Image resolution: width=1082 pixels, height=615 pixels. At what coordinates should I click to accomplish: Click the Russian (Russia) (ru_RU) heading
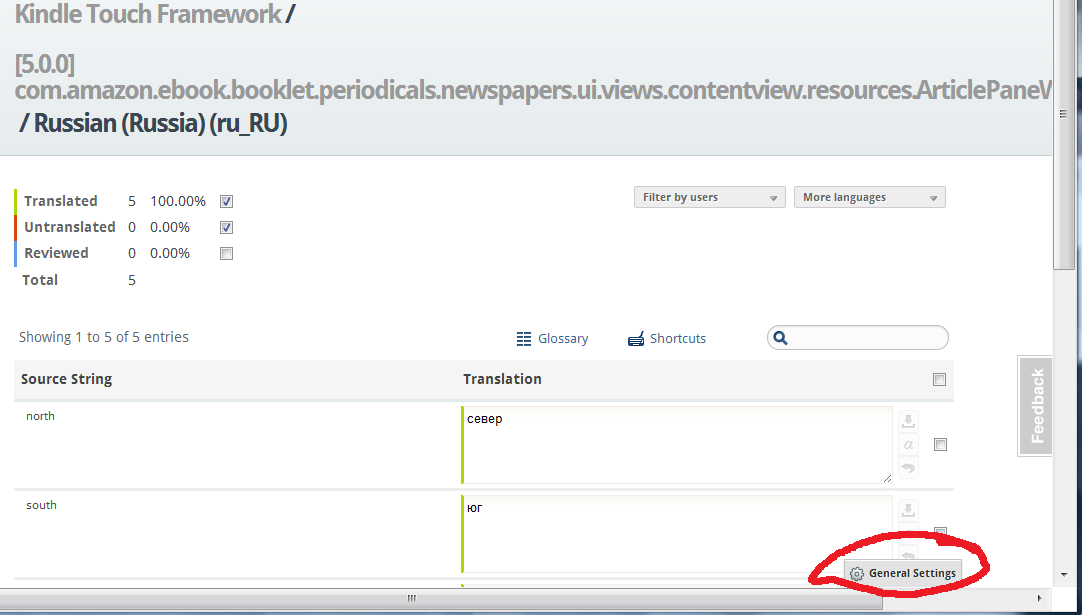[160, 124]
